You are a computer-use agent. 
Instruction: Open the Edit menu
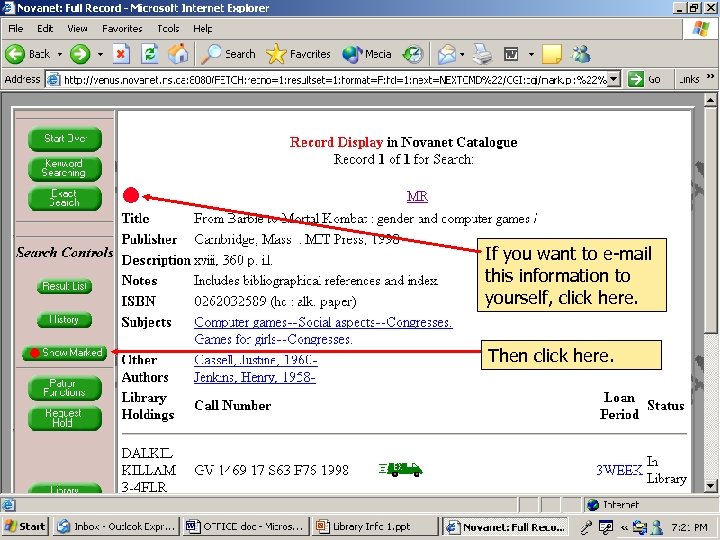[x=45, y=28]
